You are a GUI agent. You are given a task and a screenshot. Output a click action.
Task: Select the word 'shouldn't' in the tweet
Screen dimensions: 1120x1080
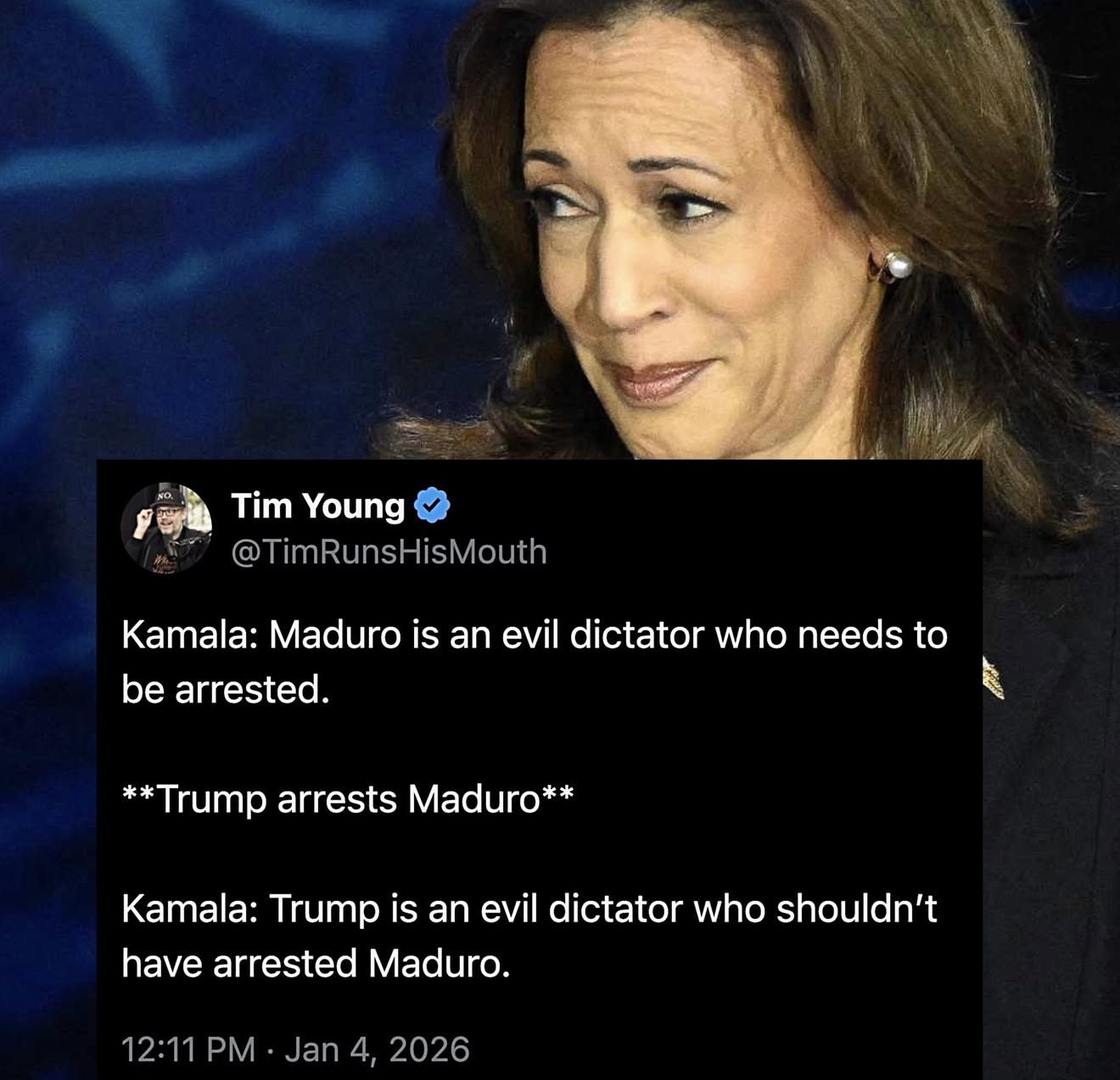(x=857, y=909)
